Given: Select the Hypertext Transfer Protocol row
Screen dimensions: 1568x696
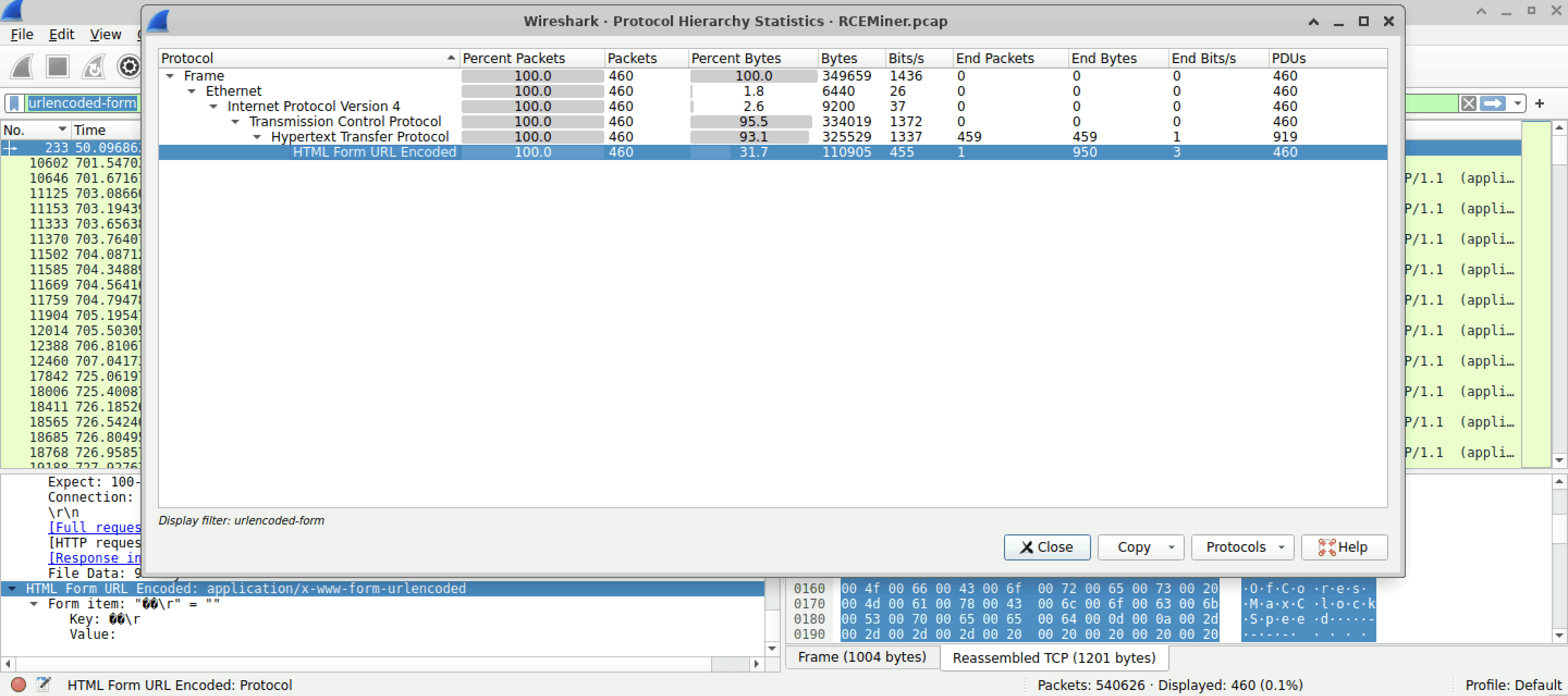Looking at the screenshot, I should (x=773, y=137).
